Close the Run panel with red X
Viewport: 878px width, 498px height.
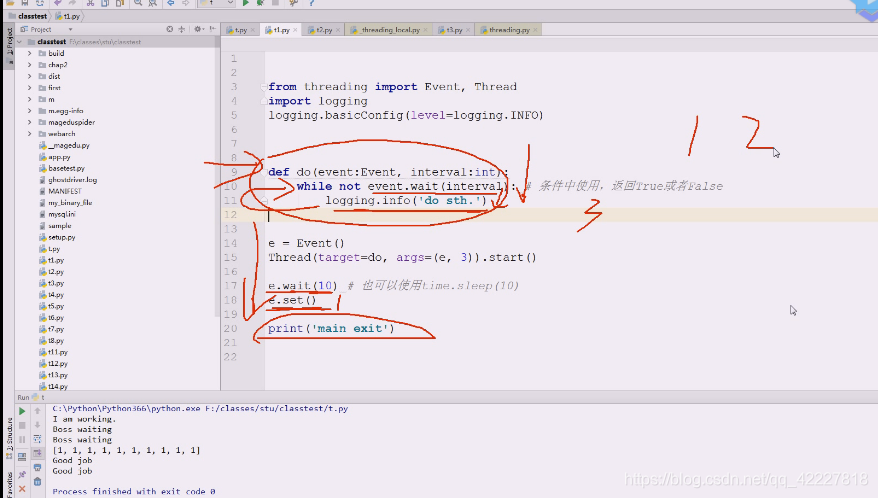22,489
